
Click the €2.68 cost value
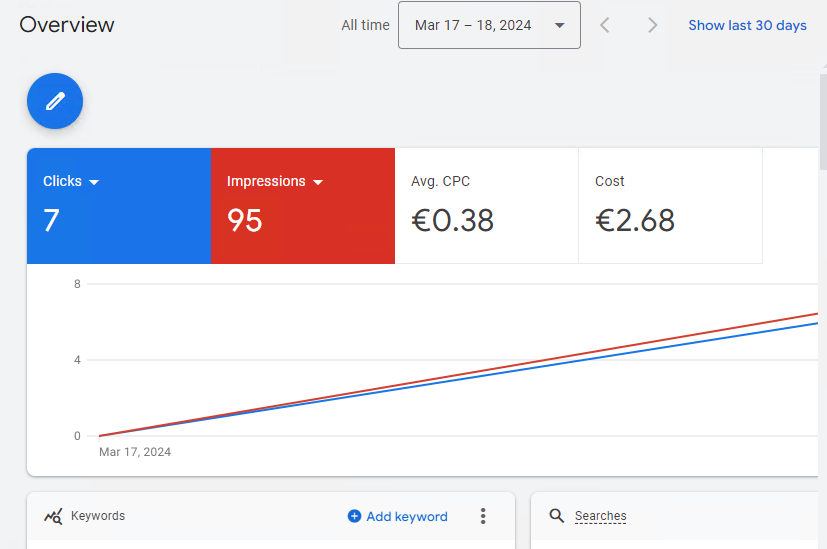click(x=635, y=220)
